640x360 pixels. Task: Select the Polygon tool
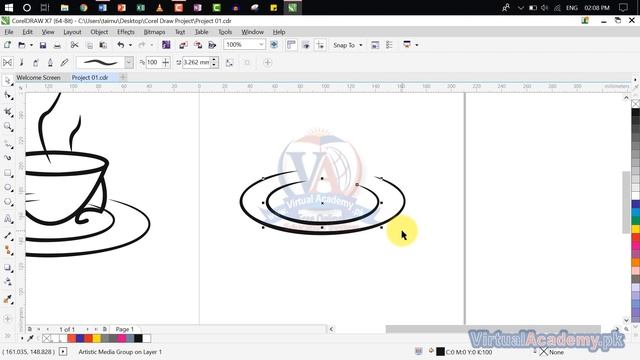(x=7, y=202)
